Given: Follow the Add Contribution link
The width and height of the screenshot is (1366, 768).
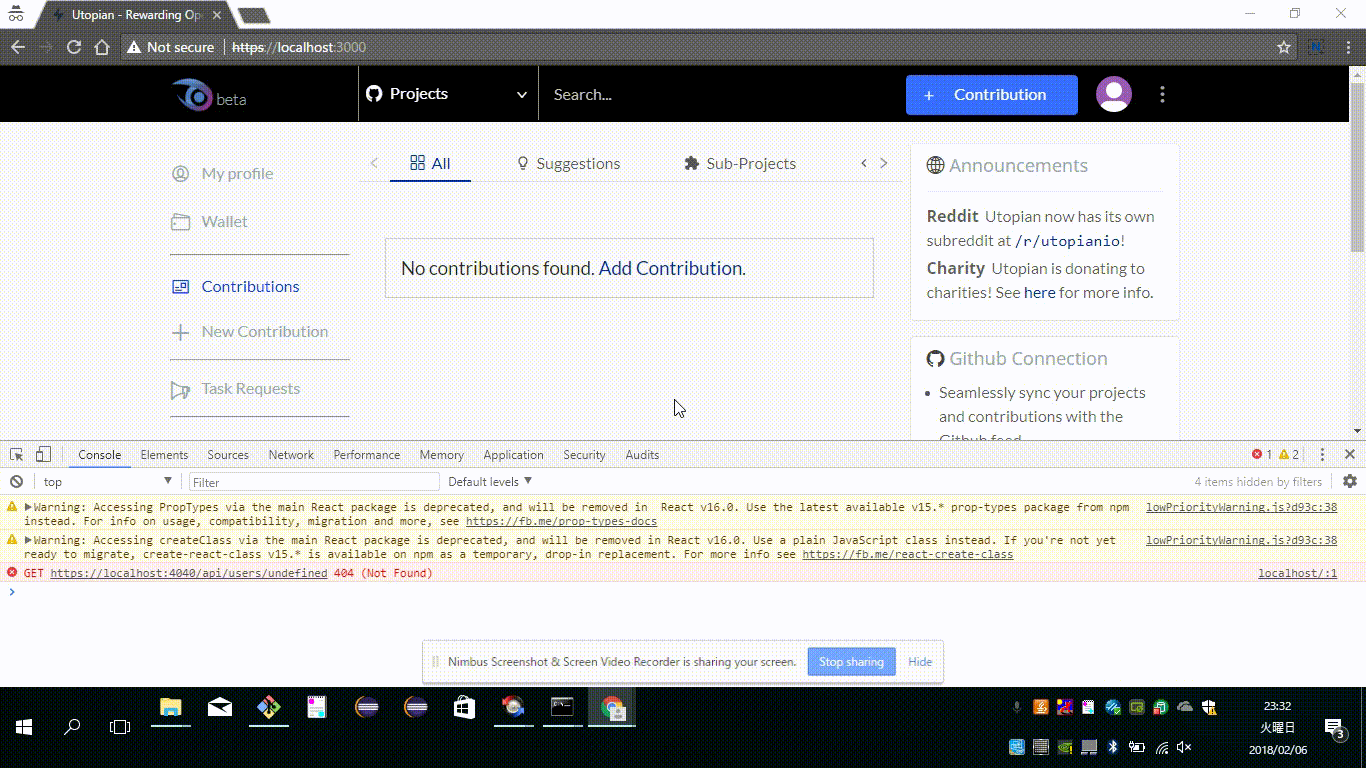Looking at the screenshot, I should click(672, 268).
